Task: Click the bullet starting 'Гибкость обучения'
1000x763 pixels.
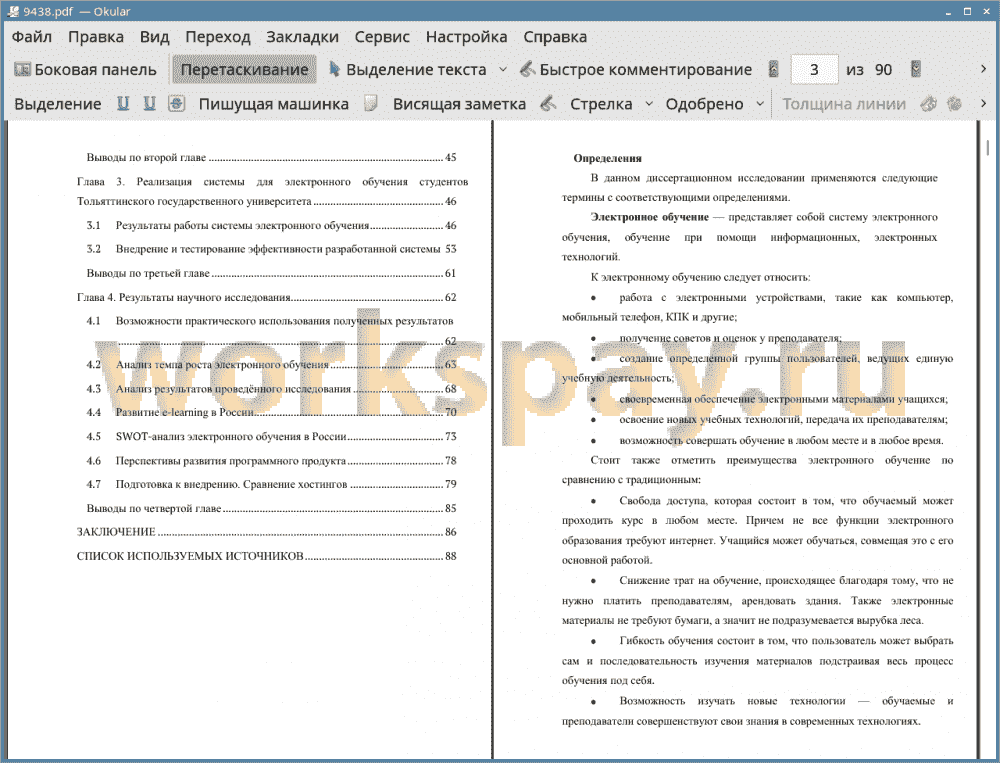Action: click(x=758, y=661)
